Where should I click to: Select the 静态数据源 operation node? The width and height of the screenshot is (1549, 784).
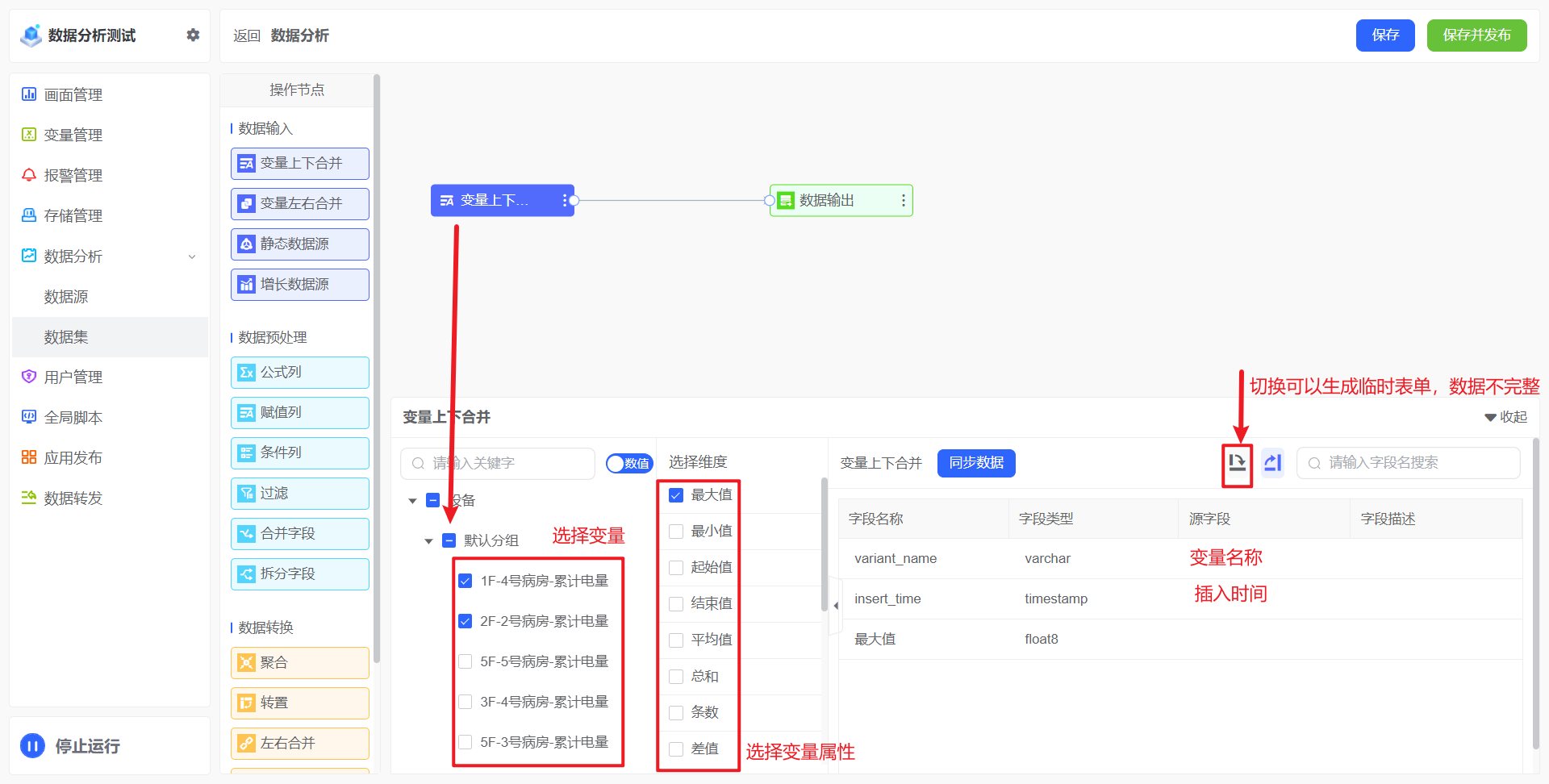[x=299, y=244]
